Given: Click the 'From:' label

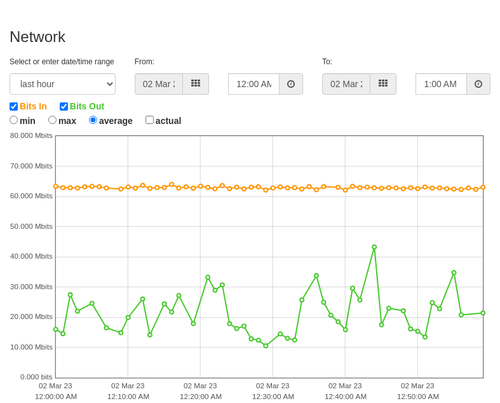Looking at the screenshot, I should pyautogui.click(x=144, y=62).
